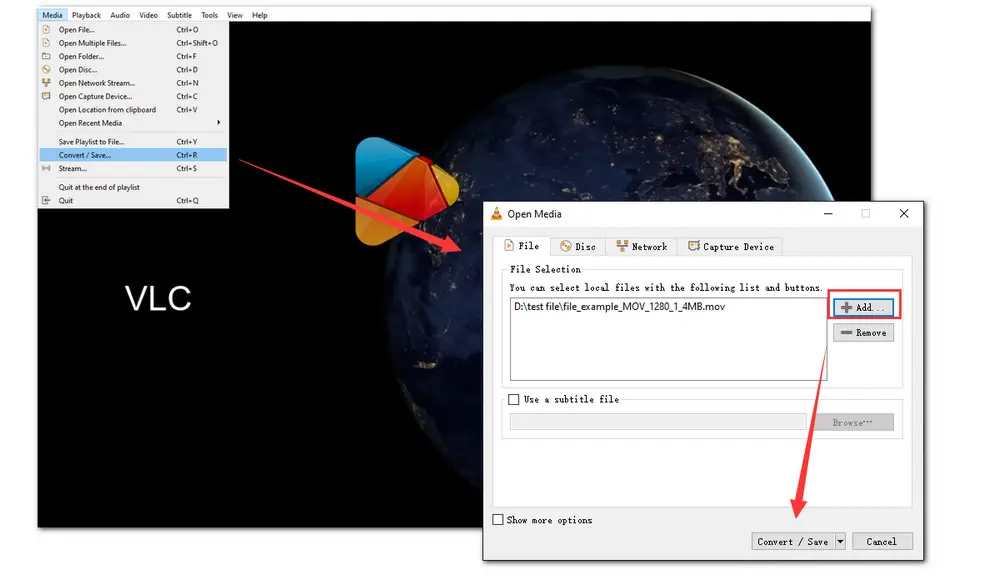Click the subtitle file path field

point(658,422)
